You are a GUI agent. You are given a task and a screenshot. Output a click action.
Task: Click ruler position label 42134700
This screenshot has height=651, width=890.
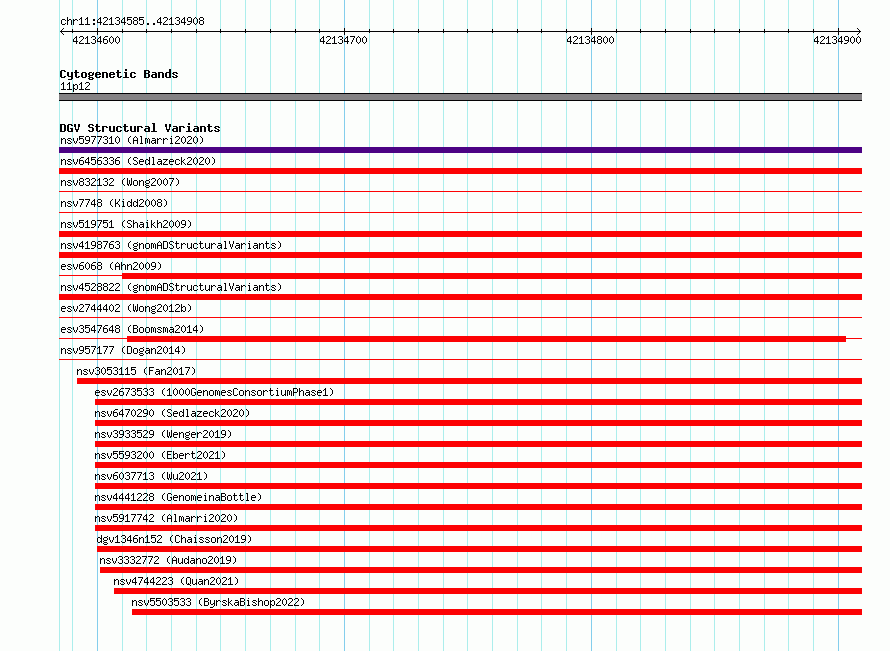coord(343,40)
